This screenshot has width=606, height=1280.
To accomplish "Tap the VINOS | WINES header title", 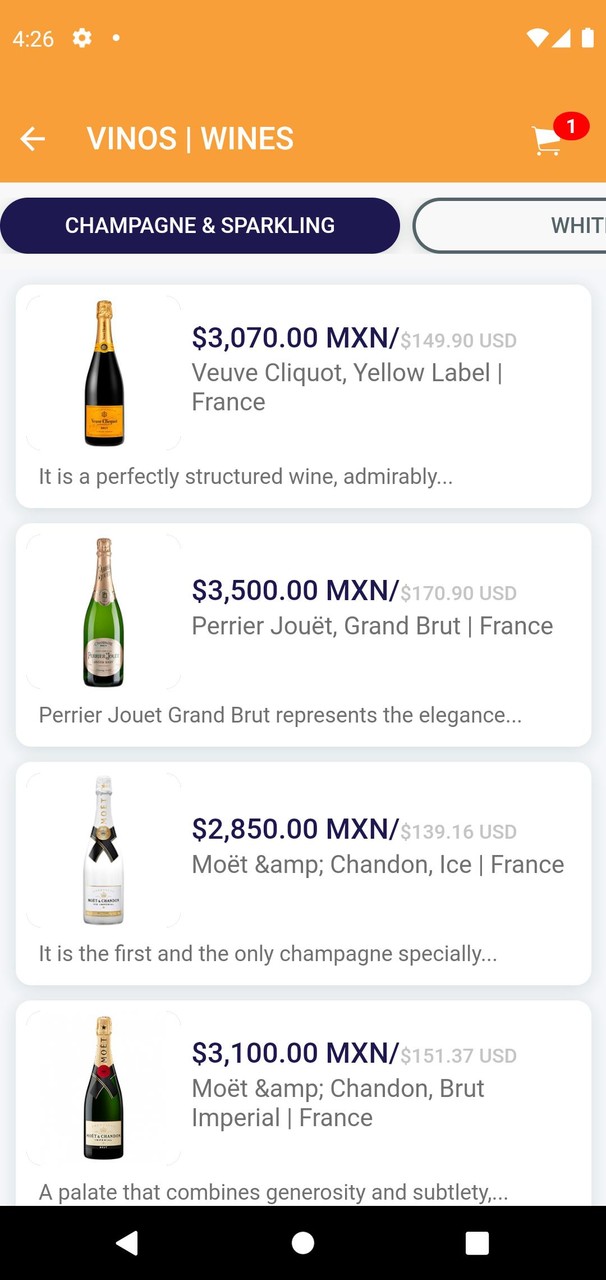I will (x=190, y=139).
